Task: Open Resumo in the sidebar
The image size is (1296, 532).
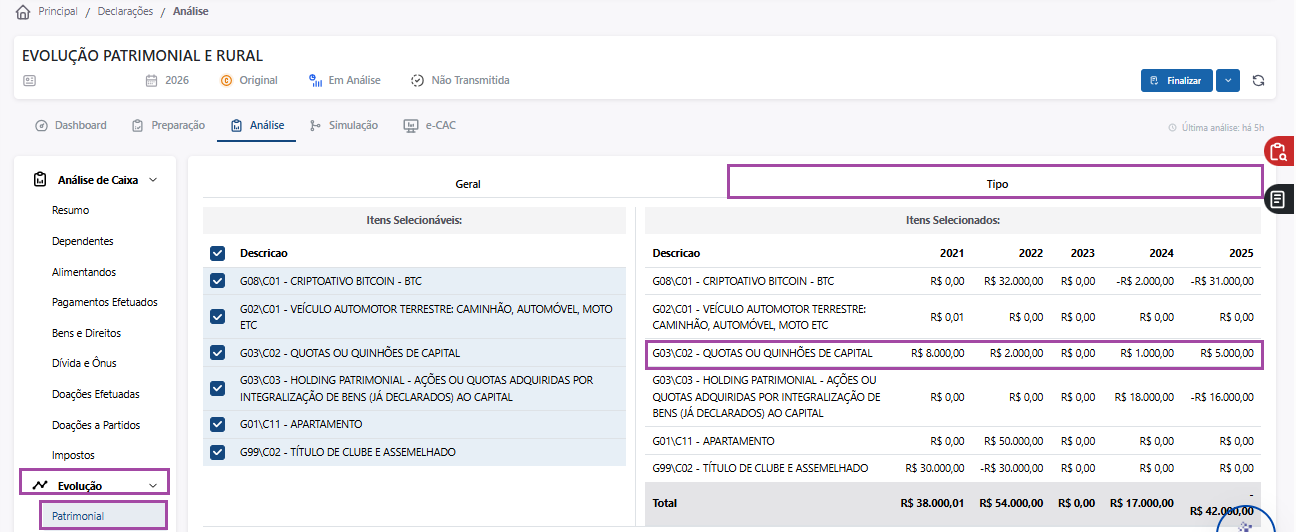Action: pyautogui.click(x=70, y=211)
